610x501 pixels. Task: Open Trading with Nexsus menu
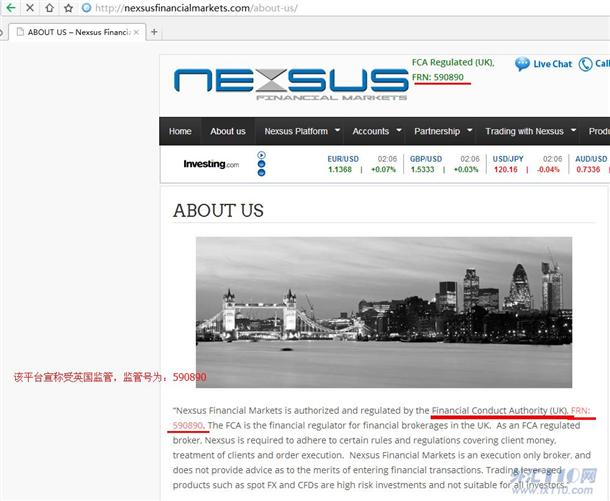[x=524, y=131]
